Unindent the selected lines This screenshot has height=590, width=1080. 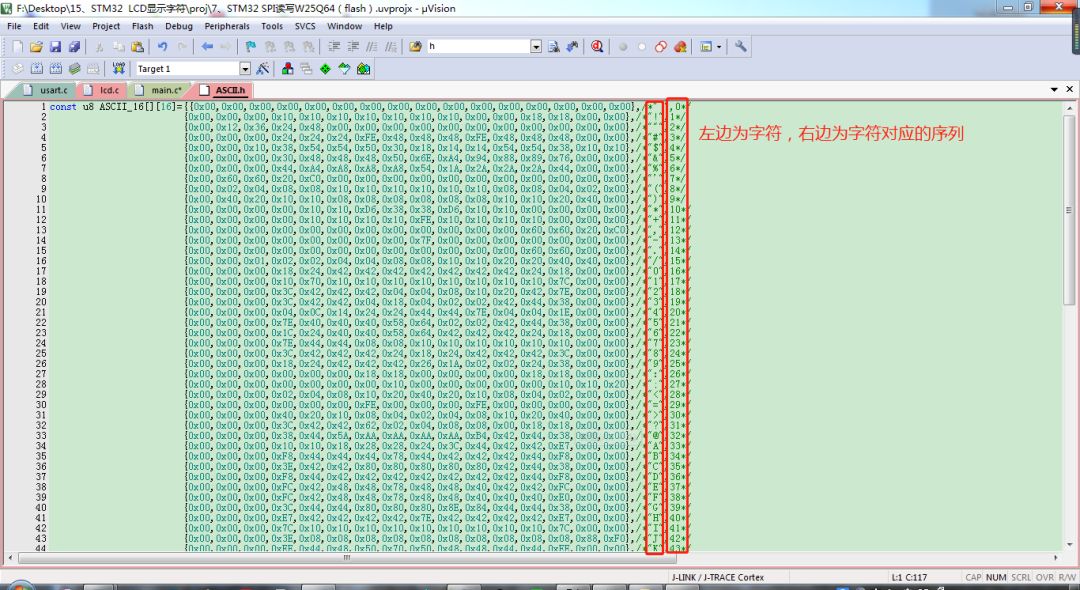tap(353, 47)
